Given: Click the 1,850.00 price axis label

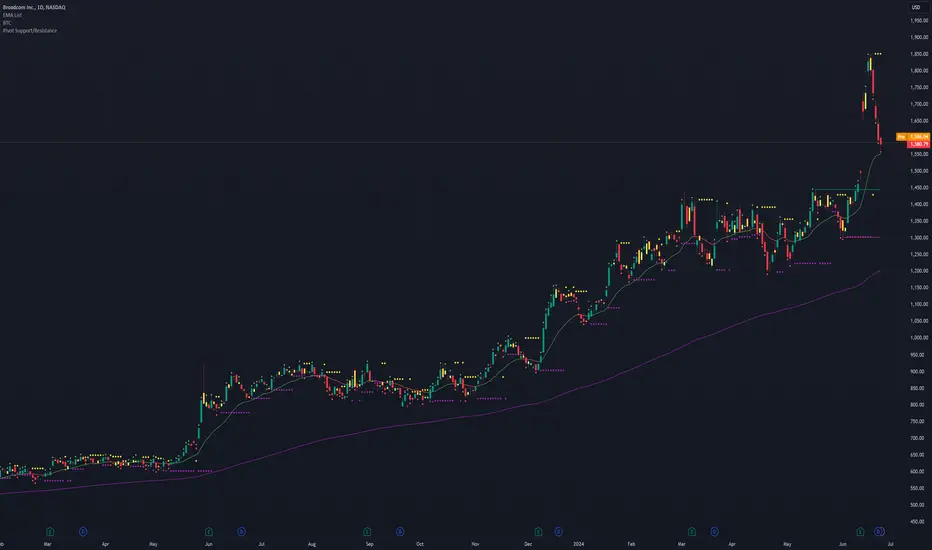Looking at the screenshot, I should (919, 54).
